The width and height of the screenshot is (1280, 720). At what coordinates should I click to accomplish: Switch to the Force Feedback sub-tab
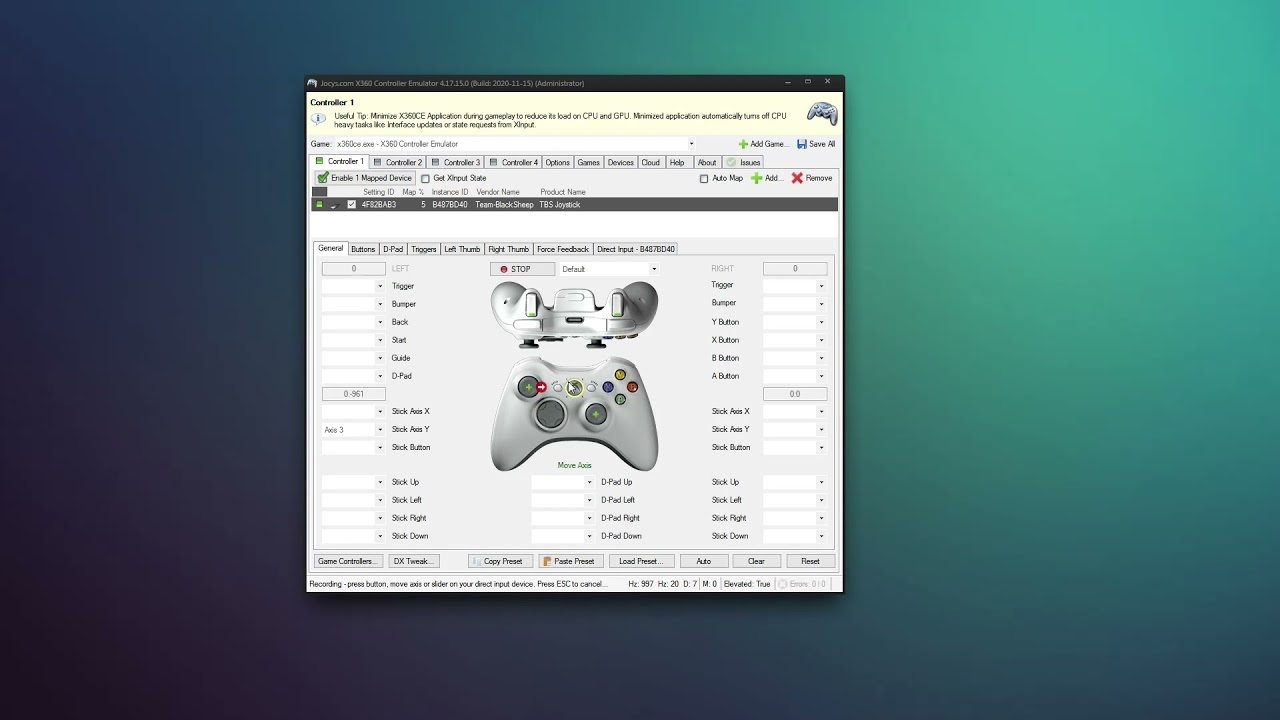[562, 249]
